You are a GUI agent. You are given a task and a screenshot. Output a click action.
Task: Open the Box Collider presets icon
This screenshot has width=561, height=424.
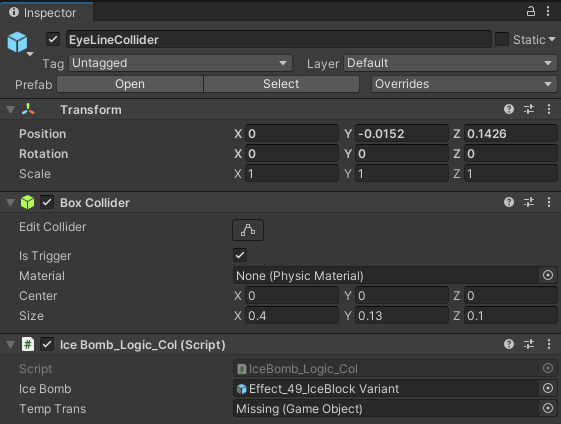[529, 202]
